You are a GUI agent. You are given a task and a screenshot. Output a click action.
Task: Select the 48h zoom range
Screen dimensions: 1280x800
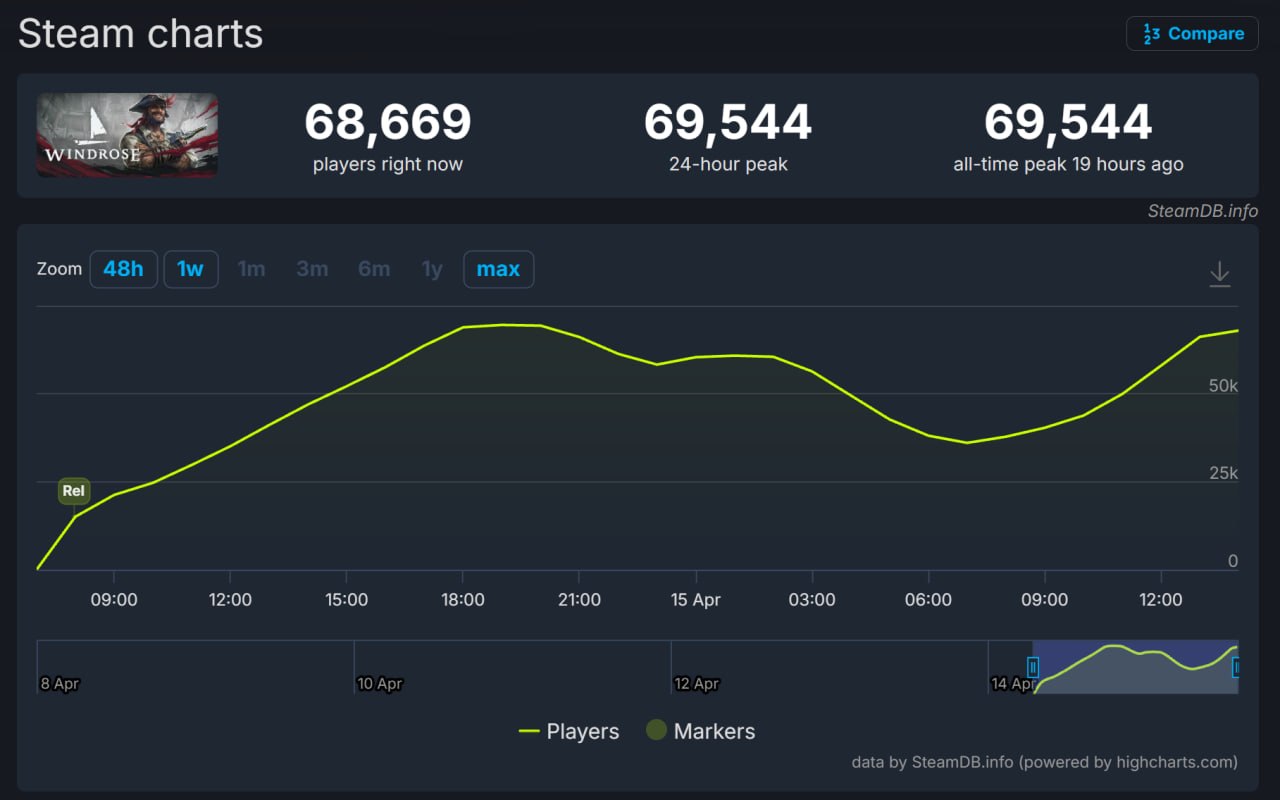(x=123, y=270)
